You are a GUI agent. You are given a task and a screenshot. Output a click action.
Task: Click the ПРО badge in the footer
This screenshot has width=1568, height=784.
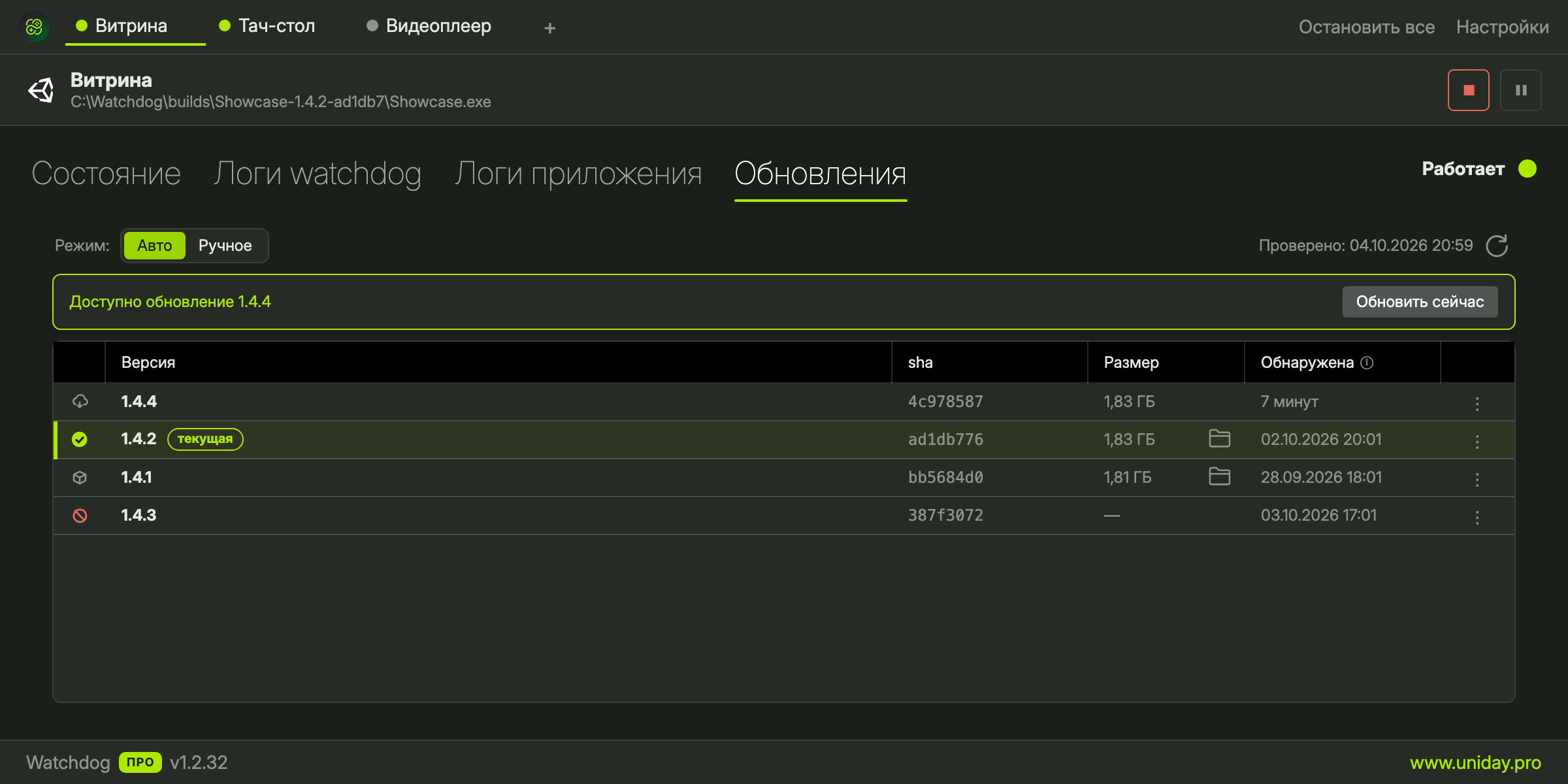[x=140, y=762]
